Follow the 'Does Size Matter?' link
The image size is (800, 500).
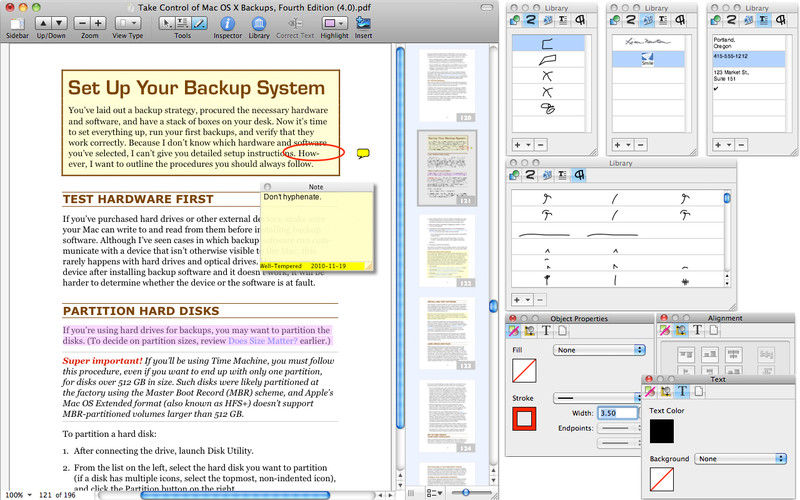point(263,341)
